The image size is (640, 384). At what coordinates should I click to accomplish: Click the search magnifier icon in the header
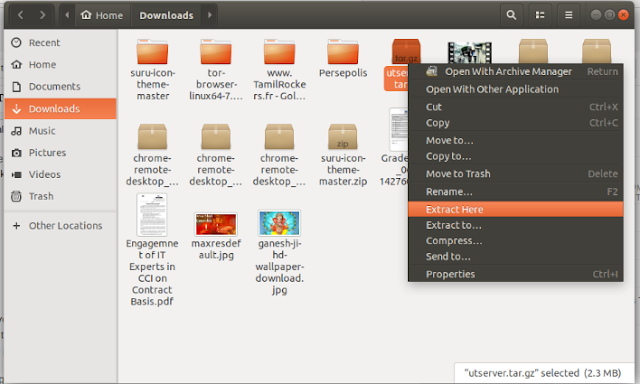pyautogui.click(x=511, y=15)
